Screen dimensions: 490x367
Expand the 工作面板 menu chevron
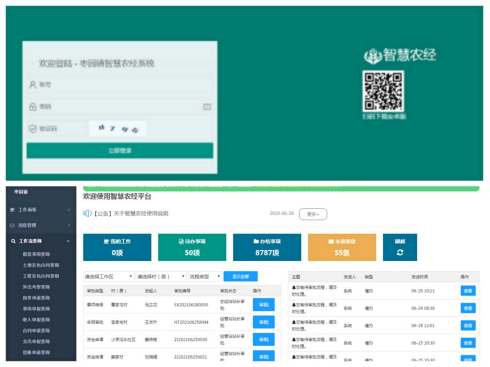coord(69,210)
